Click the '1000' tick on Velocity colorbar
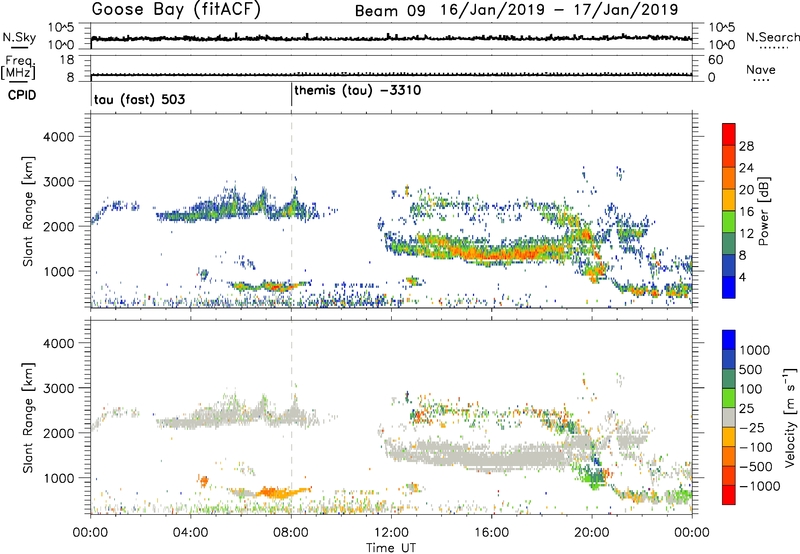 point(755,350)
